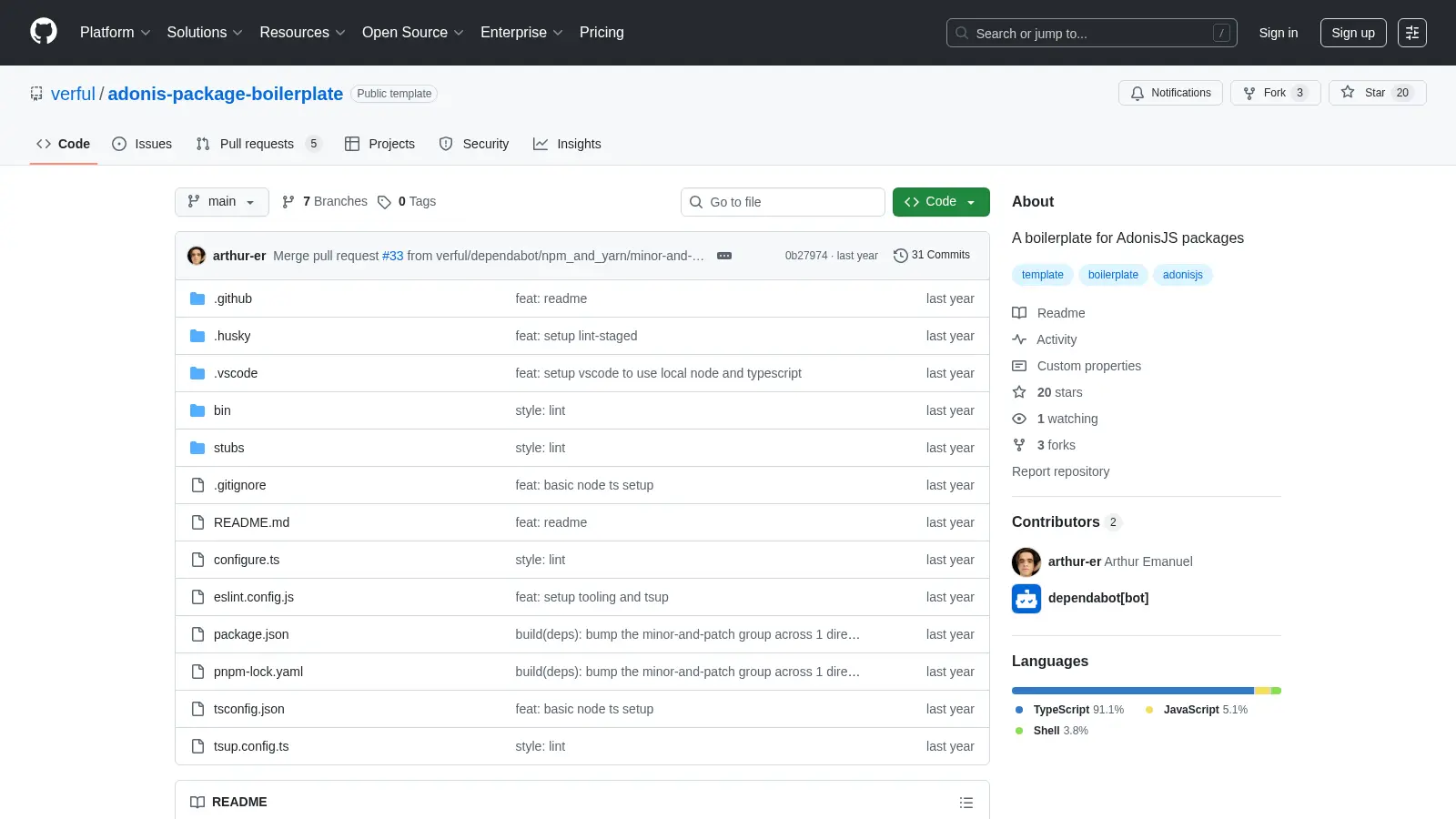This screenshot has height=819, width=1456.
Task: Click JavaScript 5.1% language entry
Action: (1197, 710)
